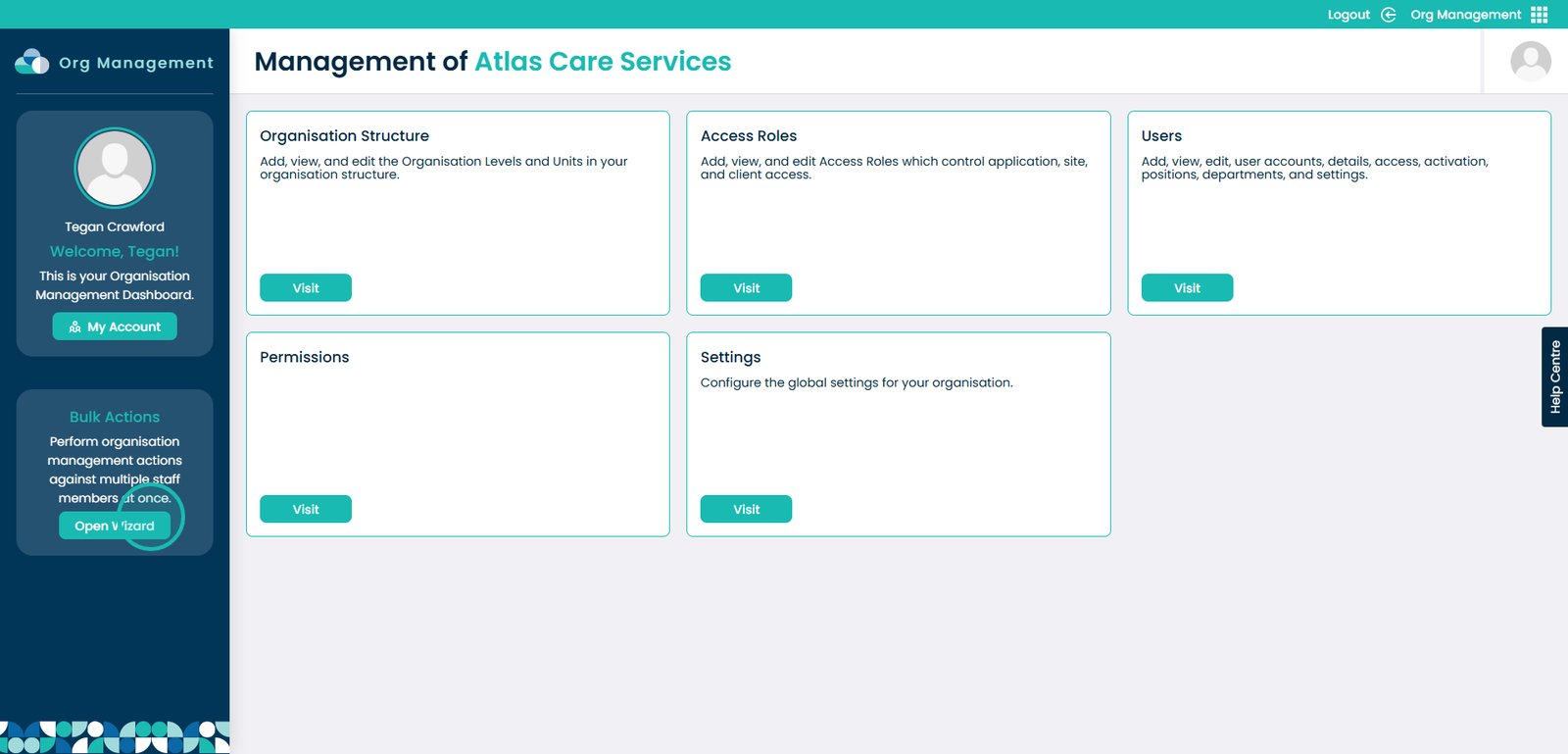Click the Logout text link
This screenshot has width=1568, height=754.
[1347, 15]
